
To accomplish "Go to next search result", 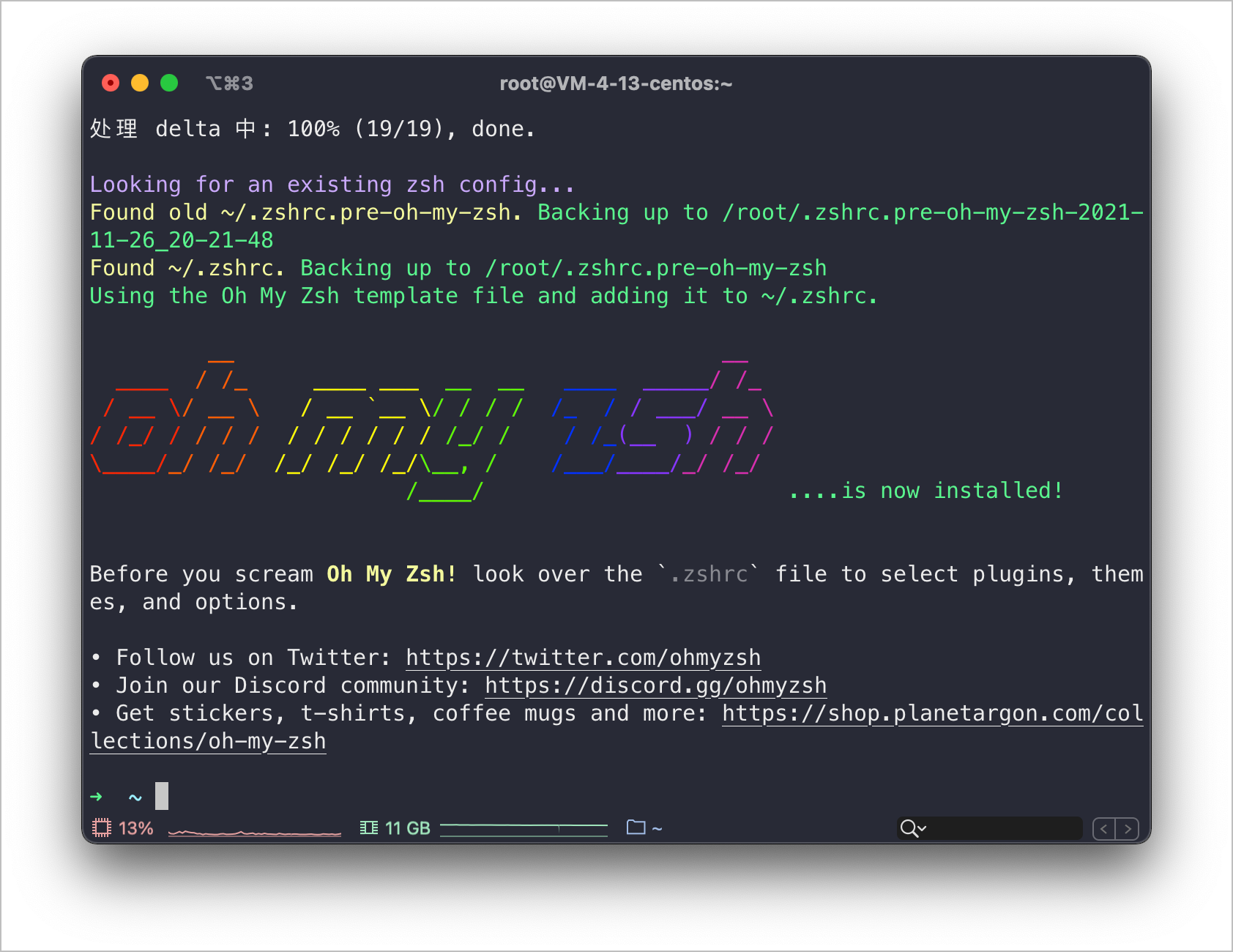I will pyautogui.click(x=1128, y=828).
